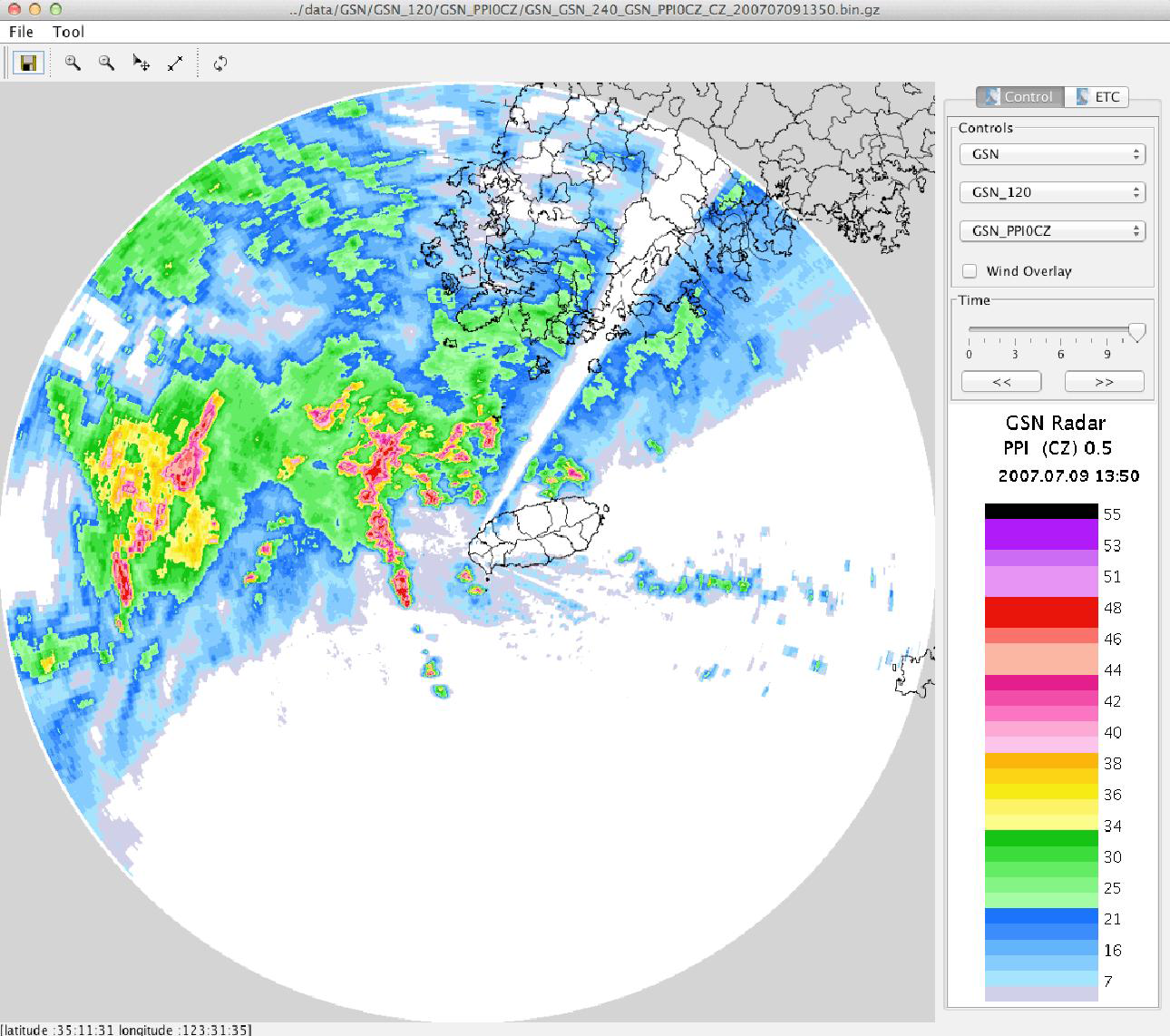Open the GSN_120 range dropdown
Image resolution: width=1170 pixels, height=1036 pixels.
point(1052,192)
